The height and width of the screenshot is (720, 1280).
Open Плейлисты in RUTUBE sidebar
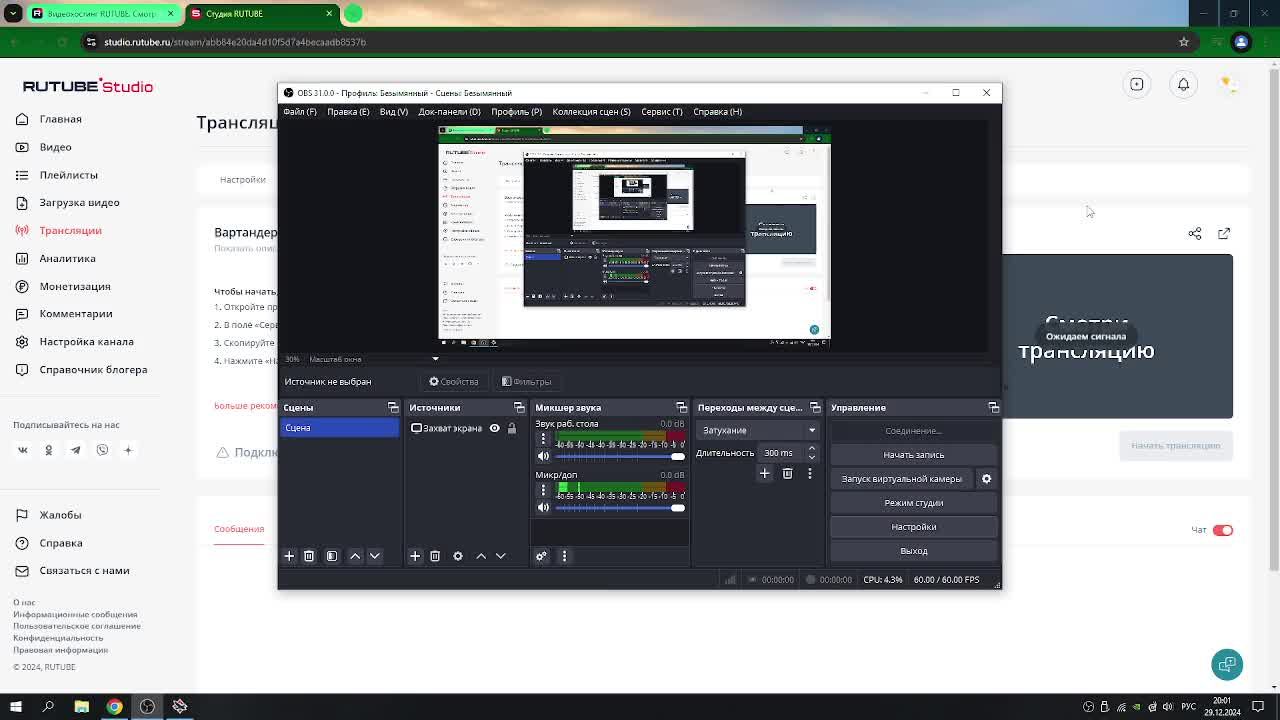click(68, 175)
